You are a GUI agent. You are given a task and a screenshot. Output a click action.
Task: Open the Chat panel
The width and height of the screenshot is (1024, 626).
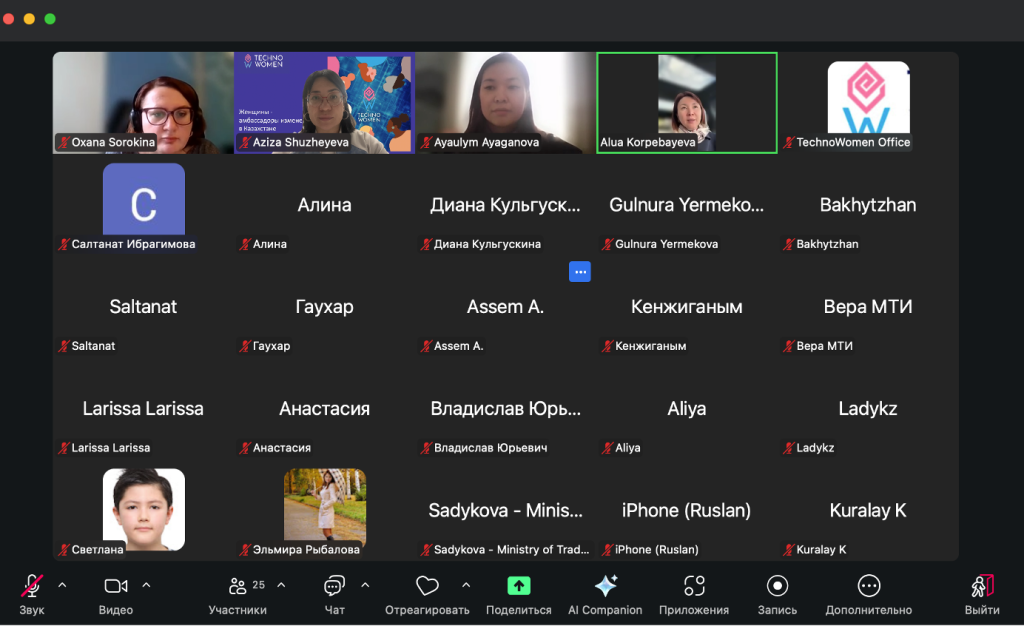tap(334, 586)
